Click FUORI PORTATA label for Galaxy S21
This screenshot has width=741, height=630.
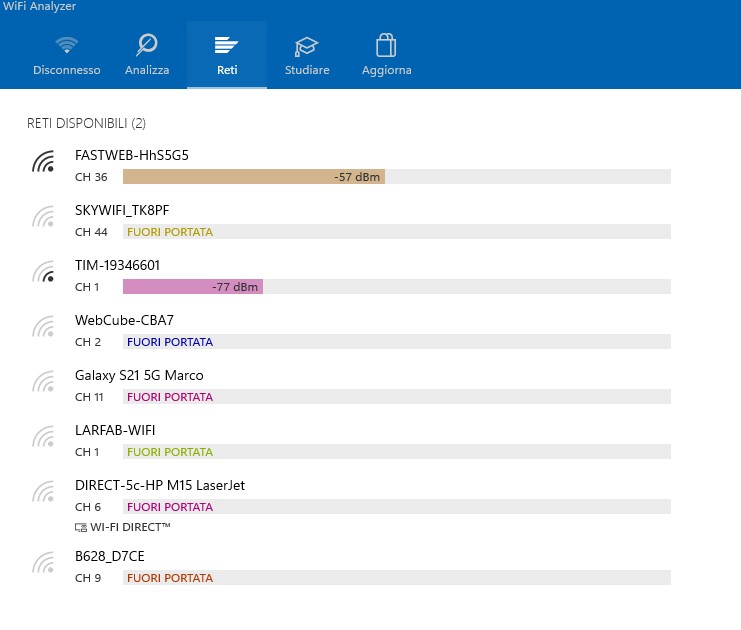coord(170,397)
